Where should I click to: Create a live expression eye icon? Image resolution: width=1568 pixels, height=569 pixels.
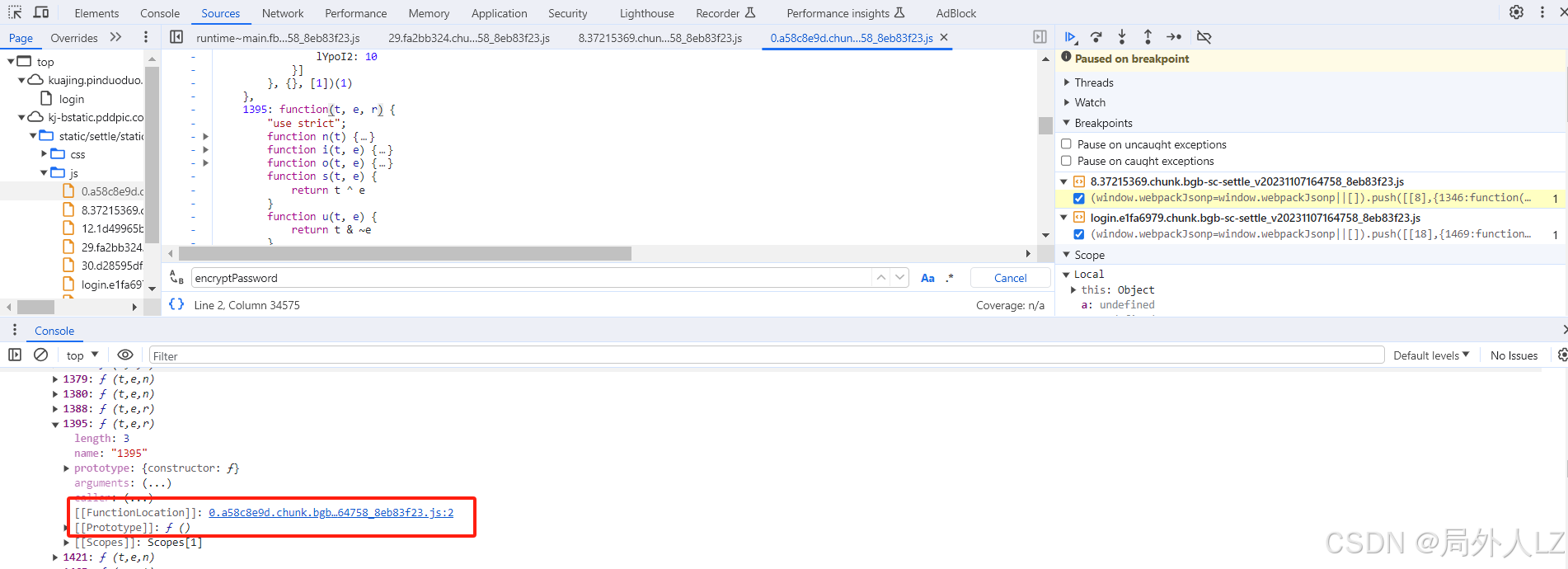125,355
